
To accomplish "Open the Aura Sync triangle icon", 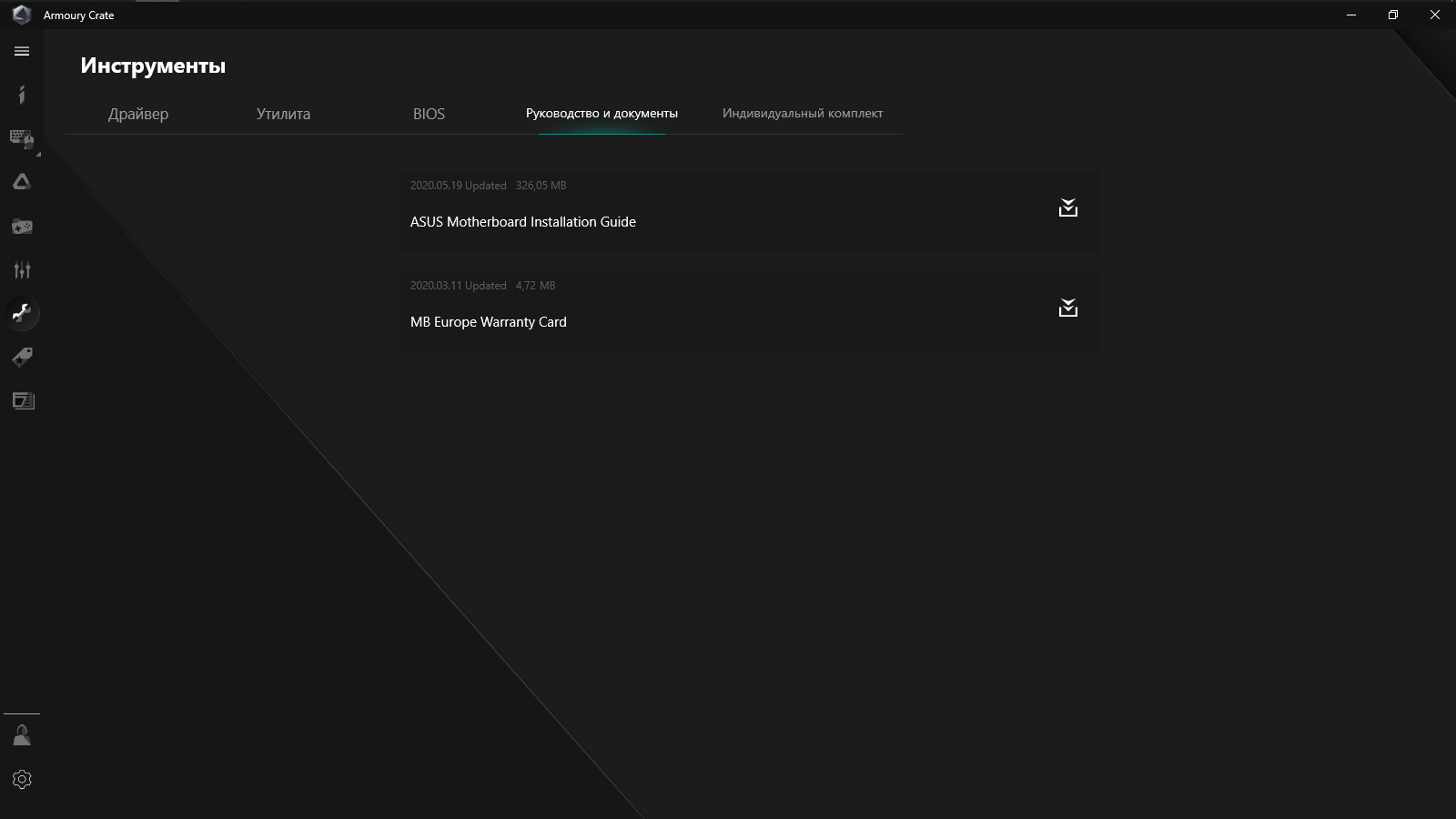I will click(22, 182).
